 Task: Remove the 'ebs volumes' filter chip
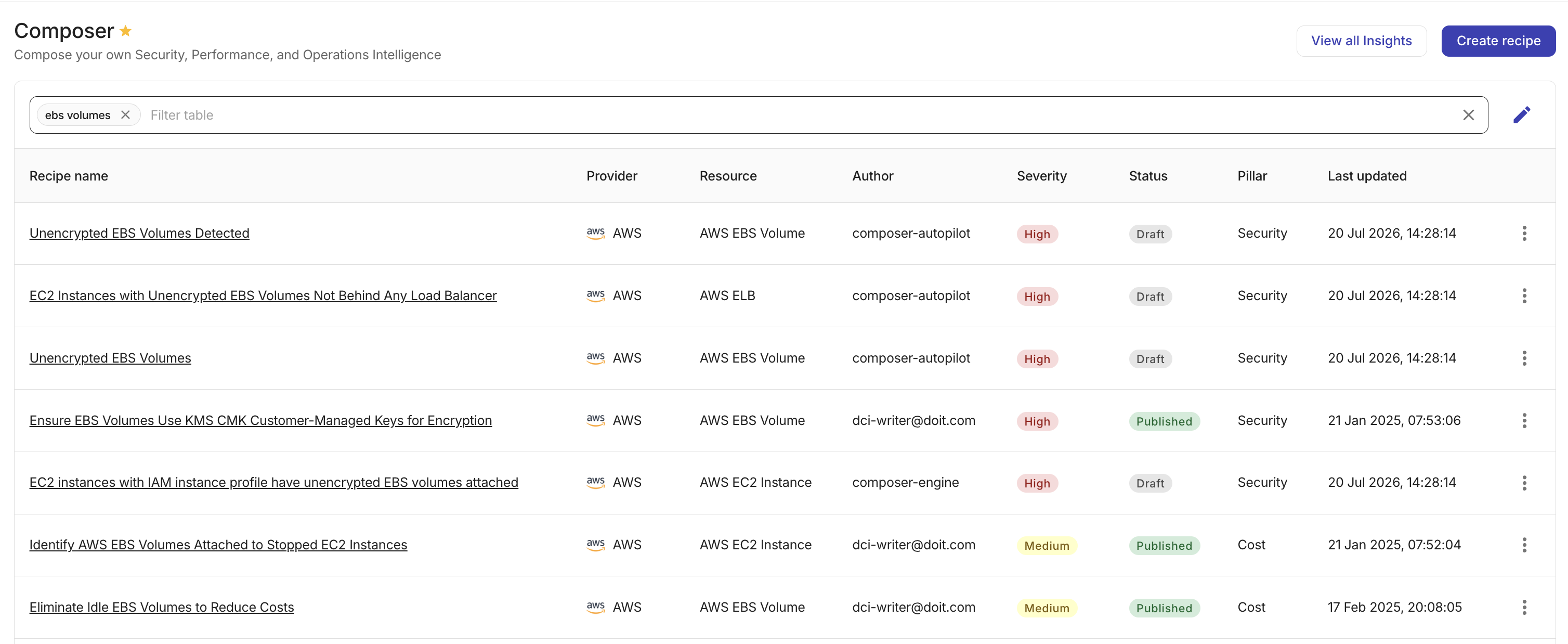click(x=125, y=114)
